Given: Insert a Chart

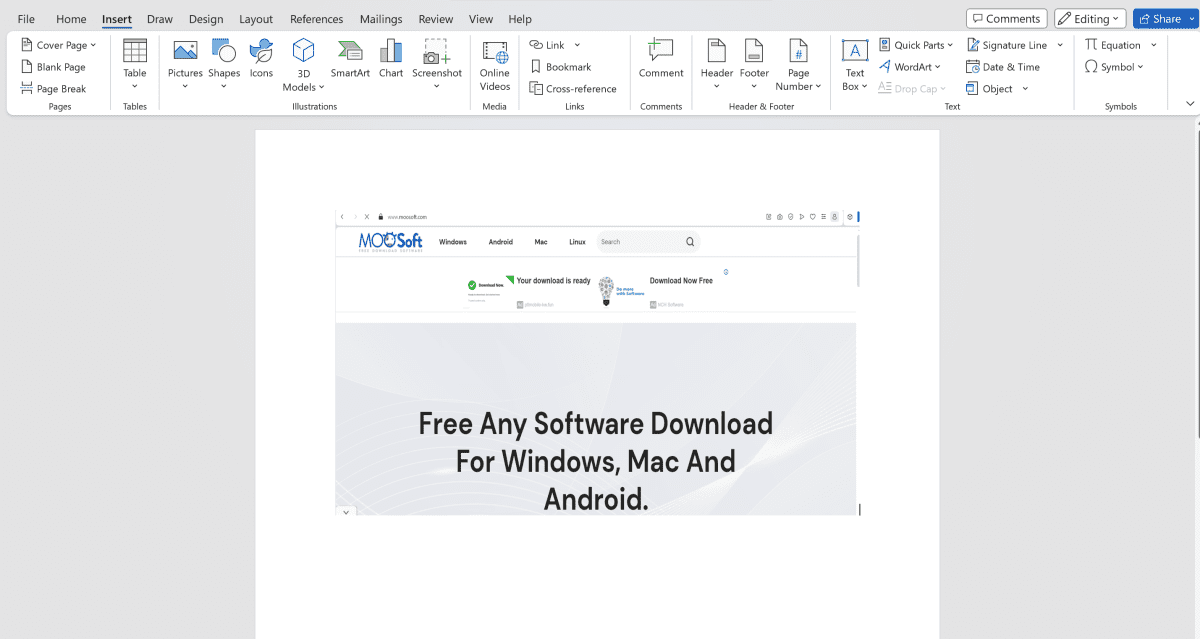Looking at the screenshot, I should pos(390,62).
